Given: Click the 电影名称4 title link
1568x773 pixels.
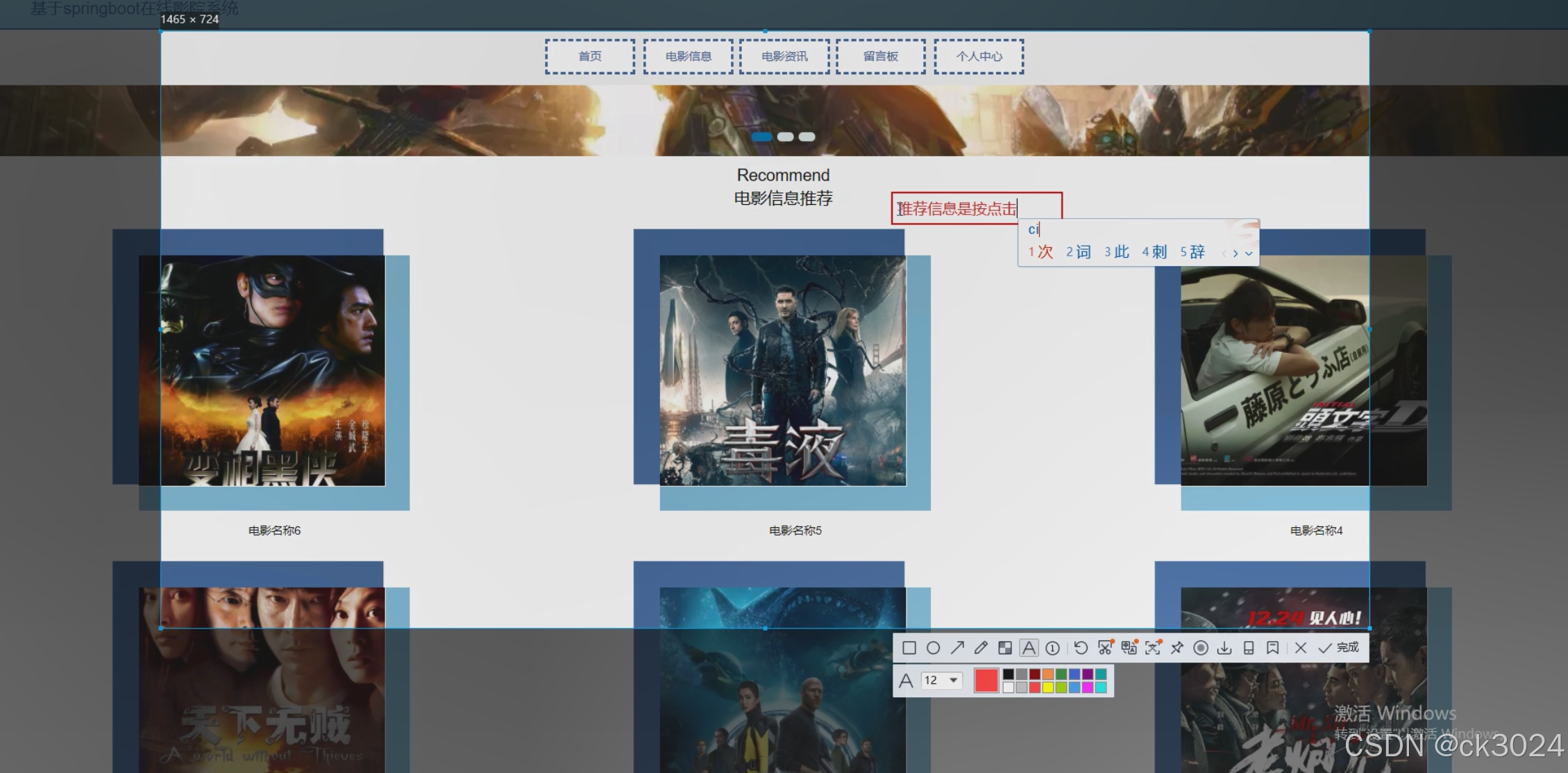Looking at the screenshot, I should pos(1316,531).
